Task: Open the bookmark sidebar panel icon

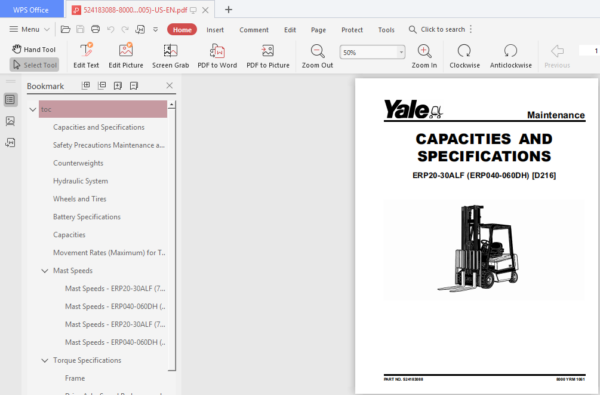Action: tap(10, 100)
